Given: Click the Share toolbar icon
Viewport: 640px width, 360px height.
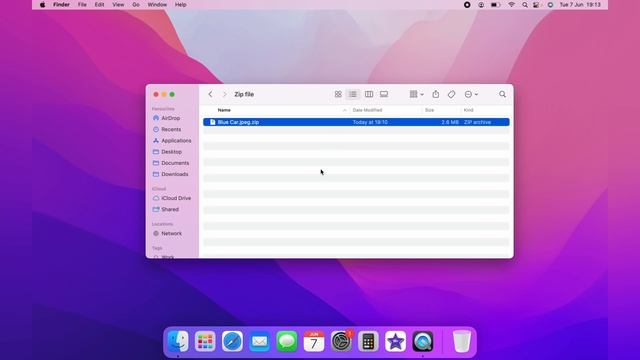Looking at the screenshot, I should pos(436,94).
